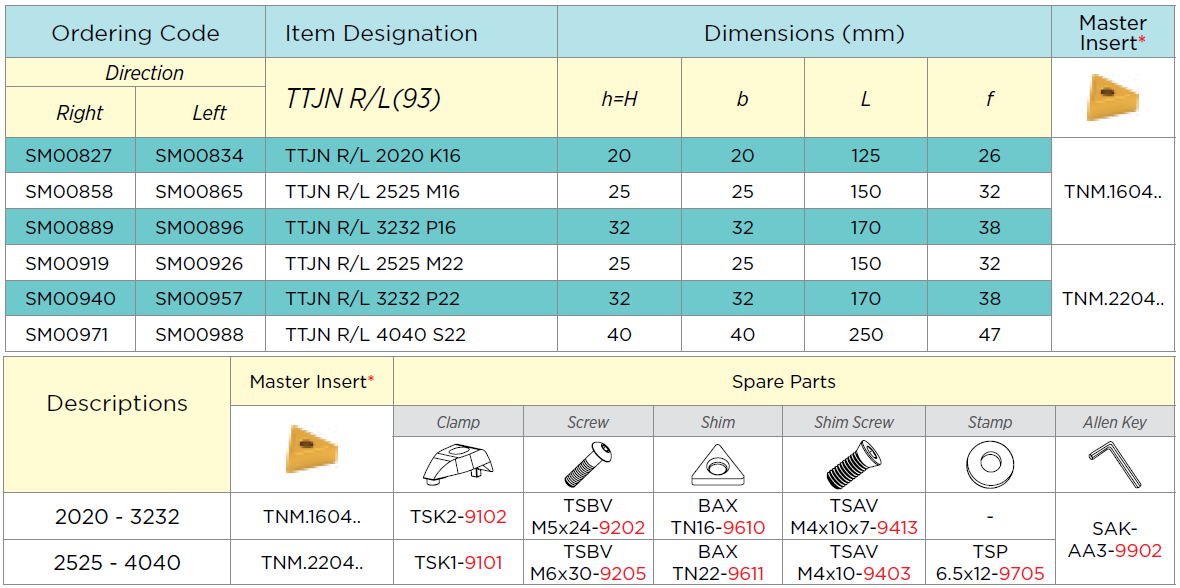Click the Right direction column header
The width and height of the screenshot is (1180, 588).
[80, 113]
